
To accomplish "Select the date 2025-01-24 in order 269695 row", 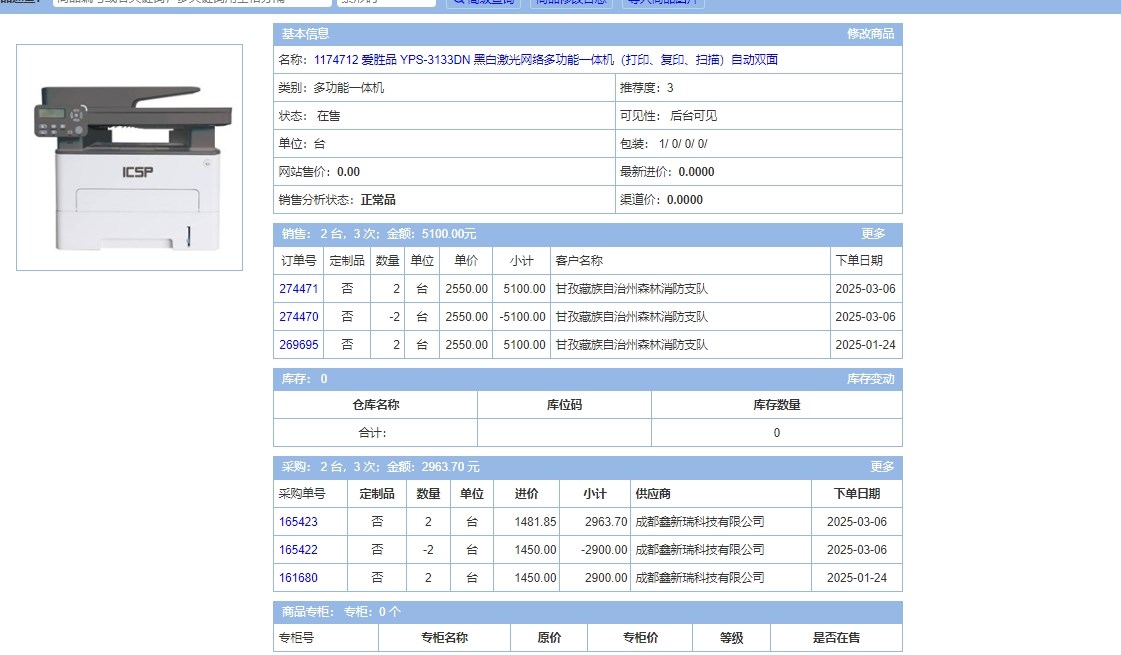I will click(x=865, y=345).
